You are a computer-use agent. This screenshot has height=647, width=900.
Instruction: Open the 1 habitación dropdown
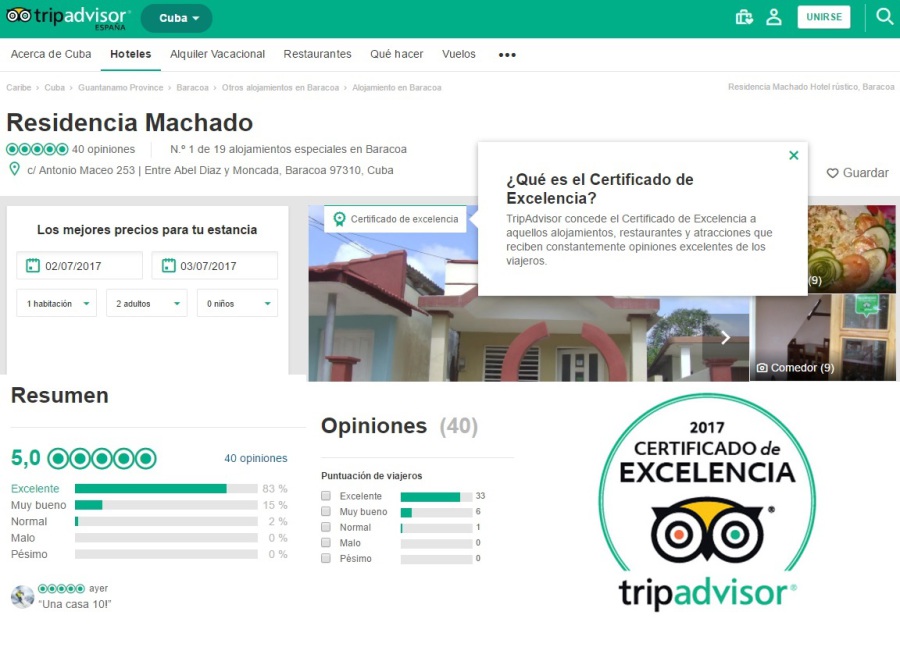click(56, 303)
